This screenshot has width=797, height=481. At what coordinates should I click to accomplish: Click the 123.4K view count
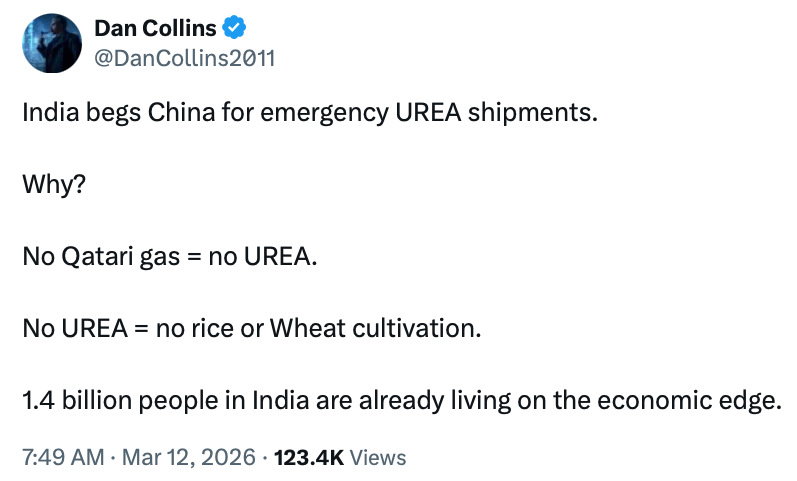(x=310, y=457)
